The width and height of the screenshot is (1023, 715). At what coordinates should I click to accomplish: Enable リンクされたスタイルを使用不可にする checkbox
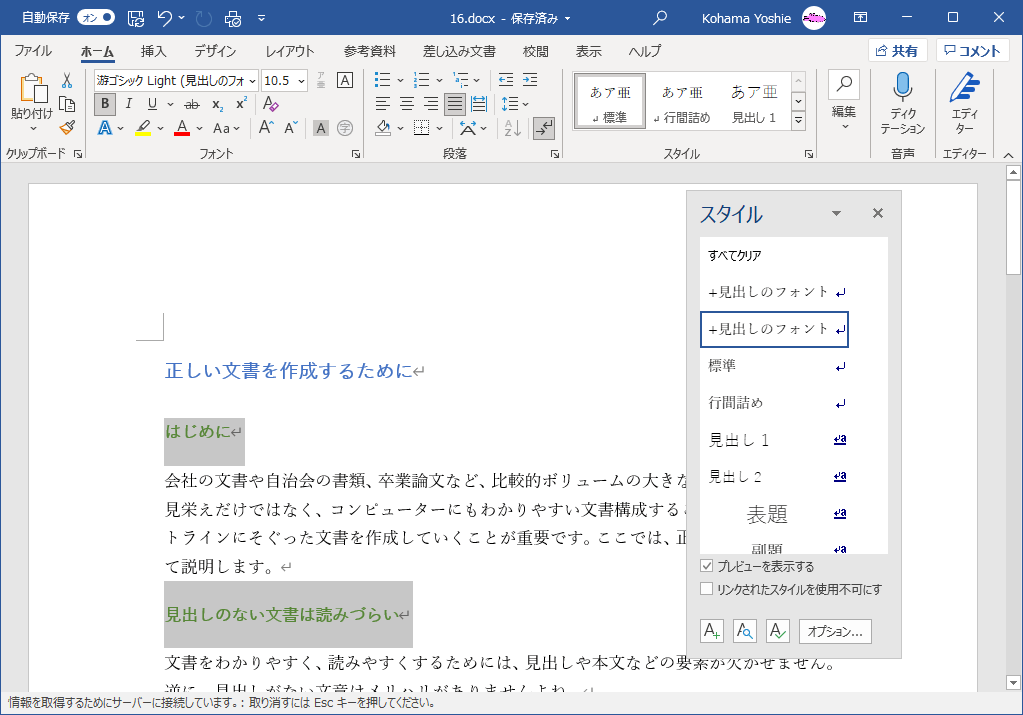pos(707,589)
